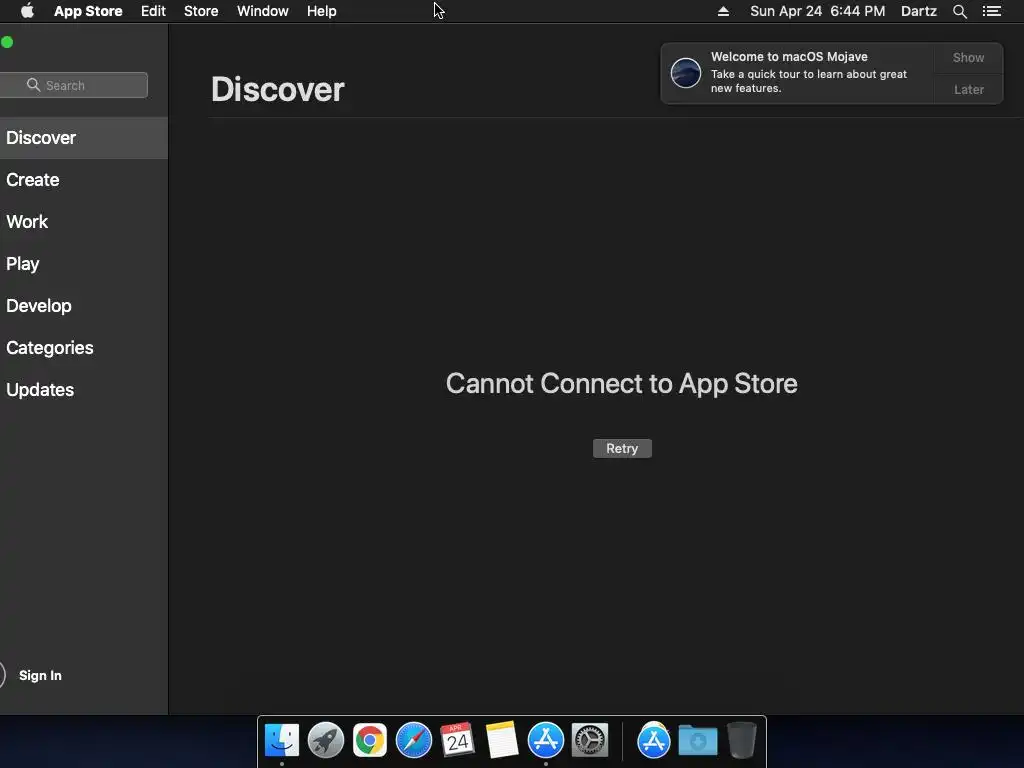Open the App Store application menu

88,11
